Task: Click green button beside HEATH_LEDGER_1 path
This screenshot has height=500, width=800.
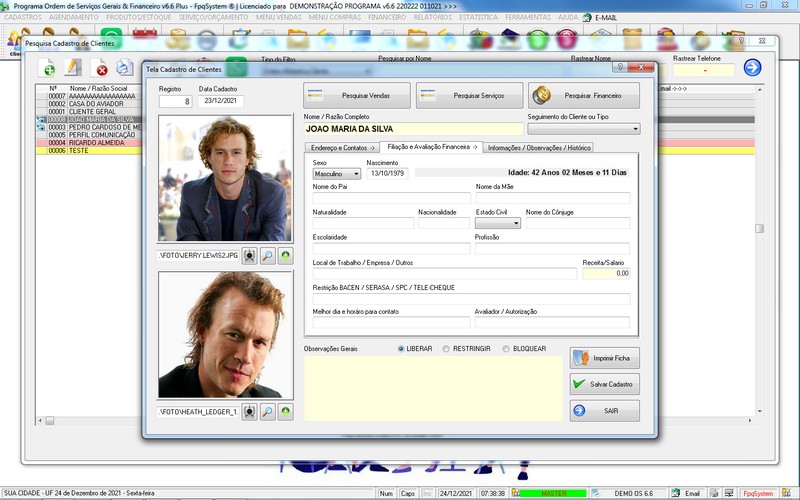Action: pos(286,412)
